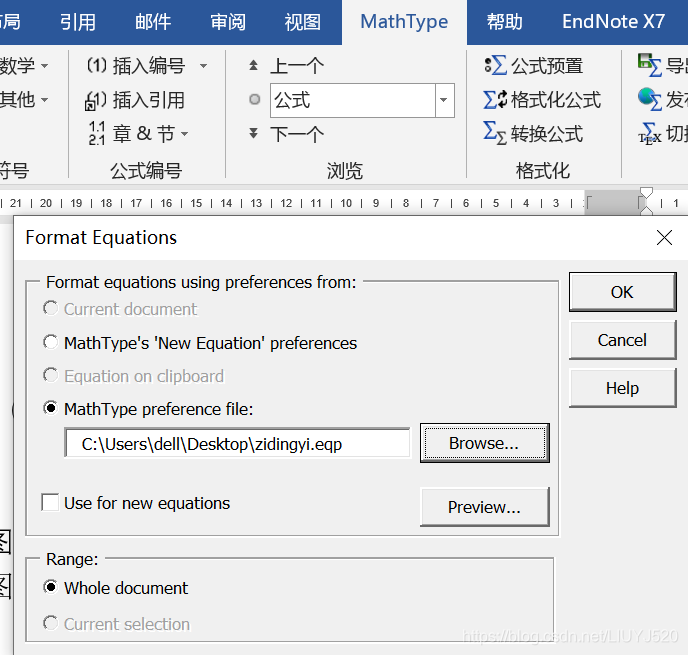Click the Cancel button
Screen dimensions: 688x655
click(x=623, y=340)
